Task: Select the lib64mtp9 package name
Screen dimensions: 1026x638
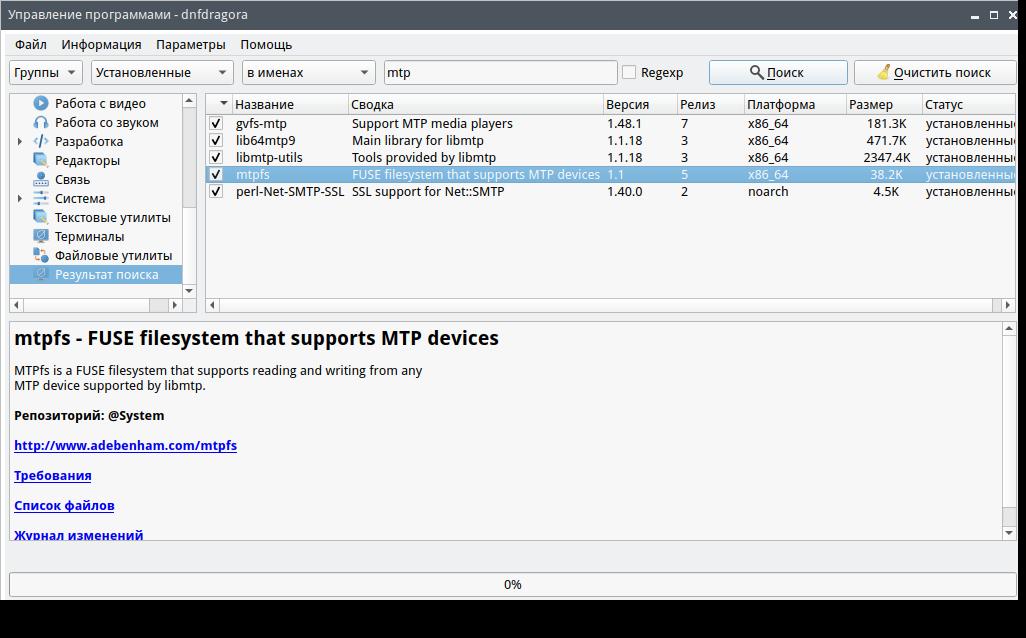Action: click(266, 140)
